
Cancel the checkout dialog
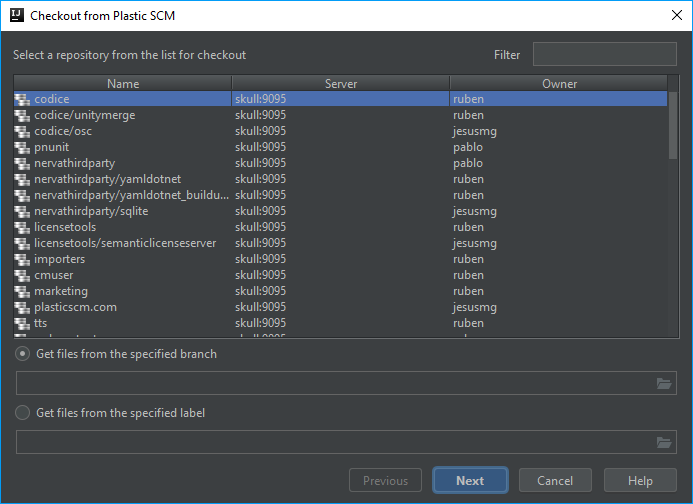[x=555, y=481]
